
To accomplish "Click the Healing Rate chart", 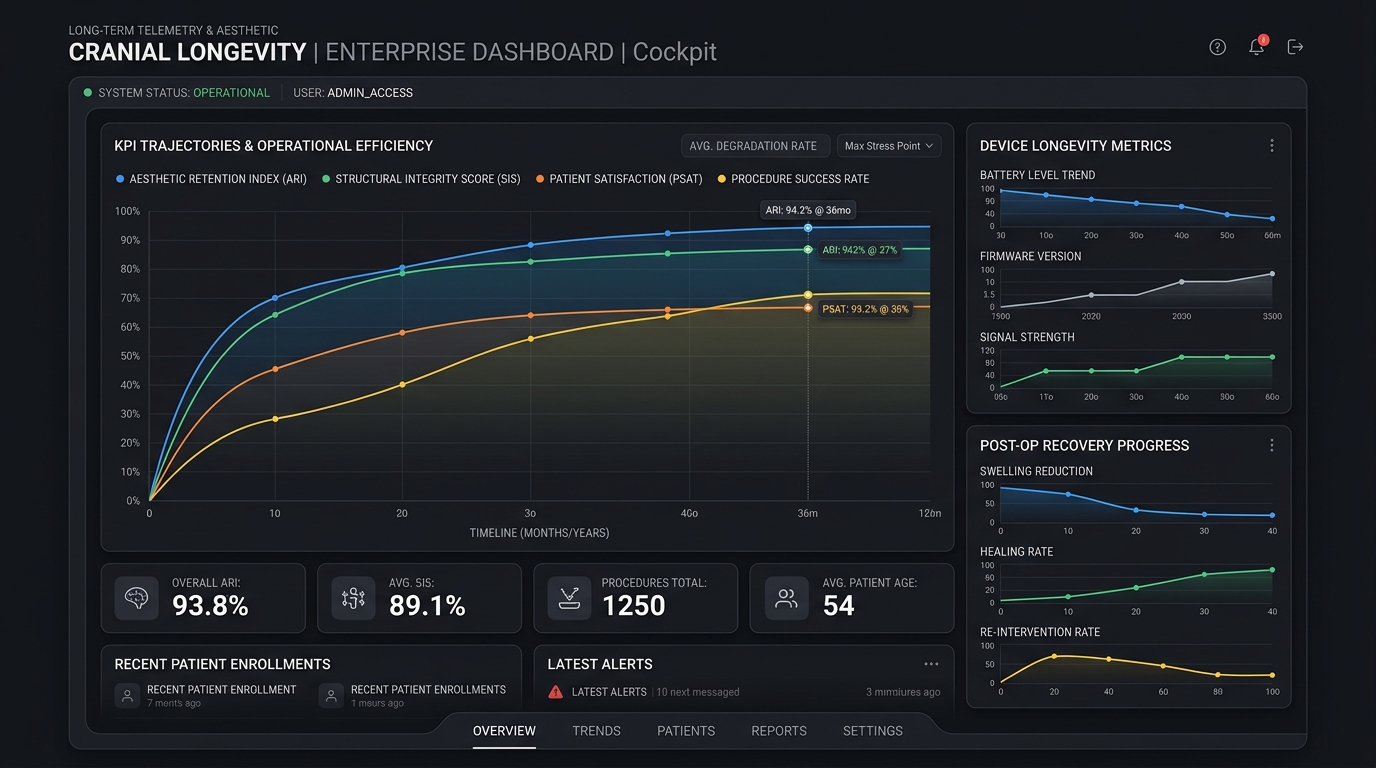I will tap(1137, 585).
